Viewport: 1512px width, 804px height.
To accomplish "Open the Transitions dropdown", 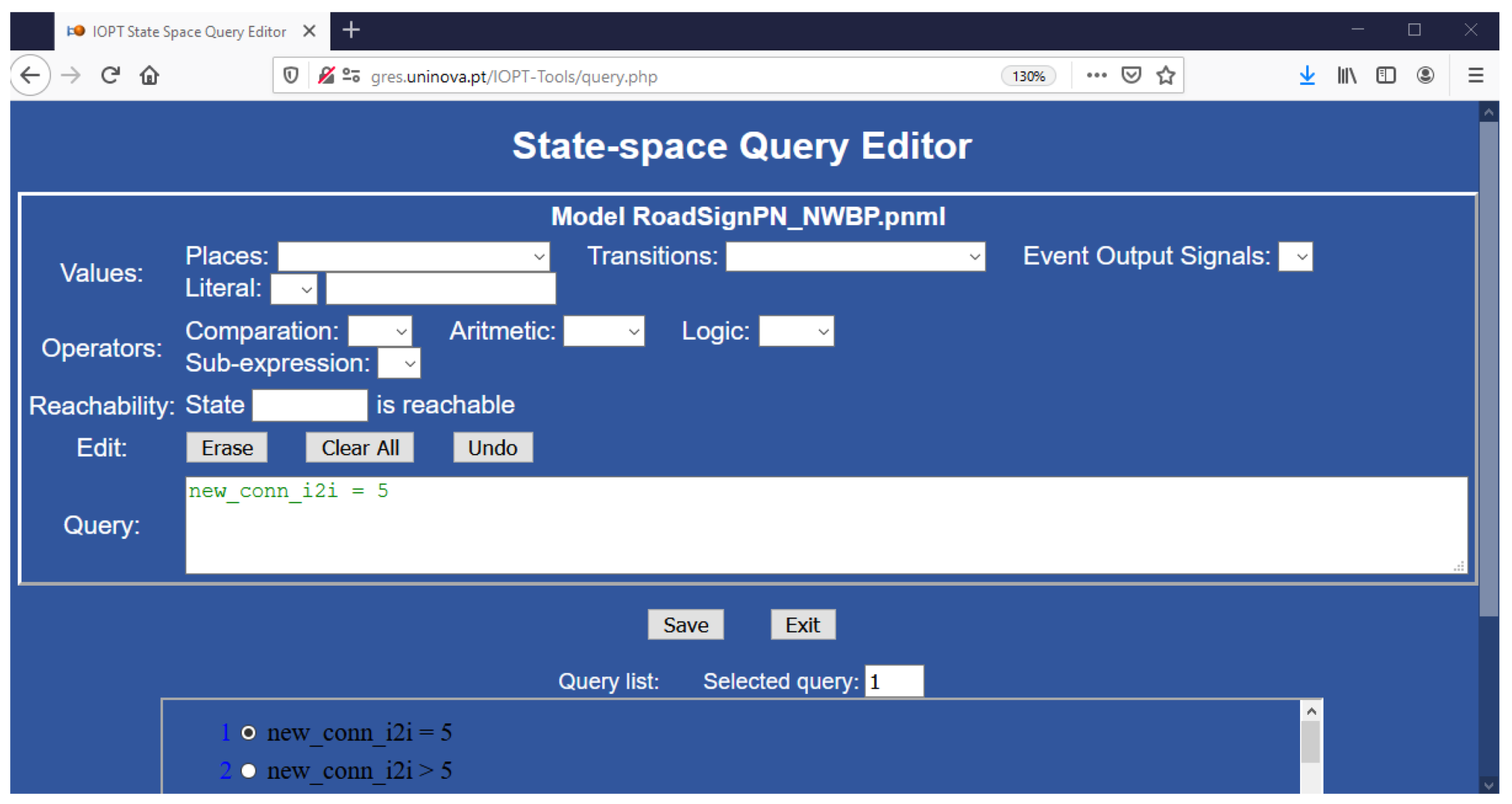I will coord(855,257).
